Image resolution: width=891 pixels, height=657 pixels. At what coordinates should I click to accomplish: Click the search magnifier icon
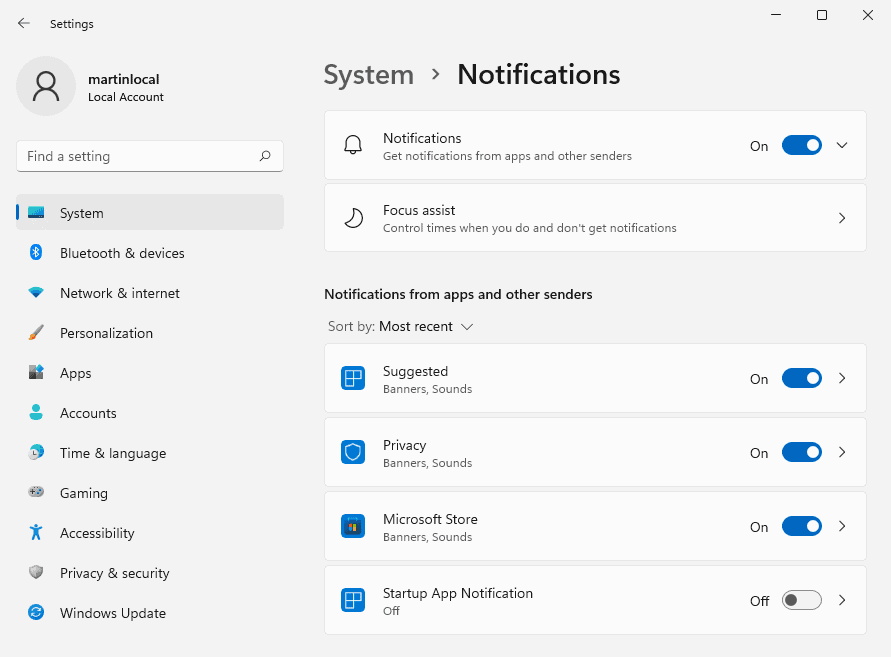point(265,156)
